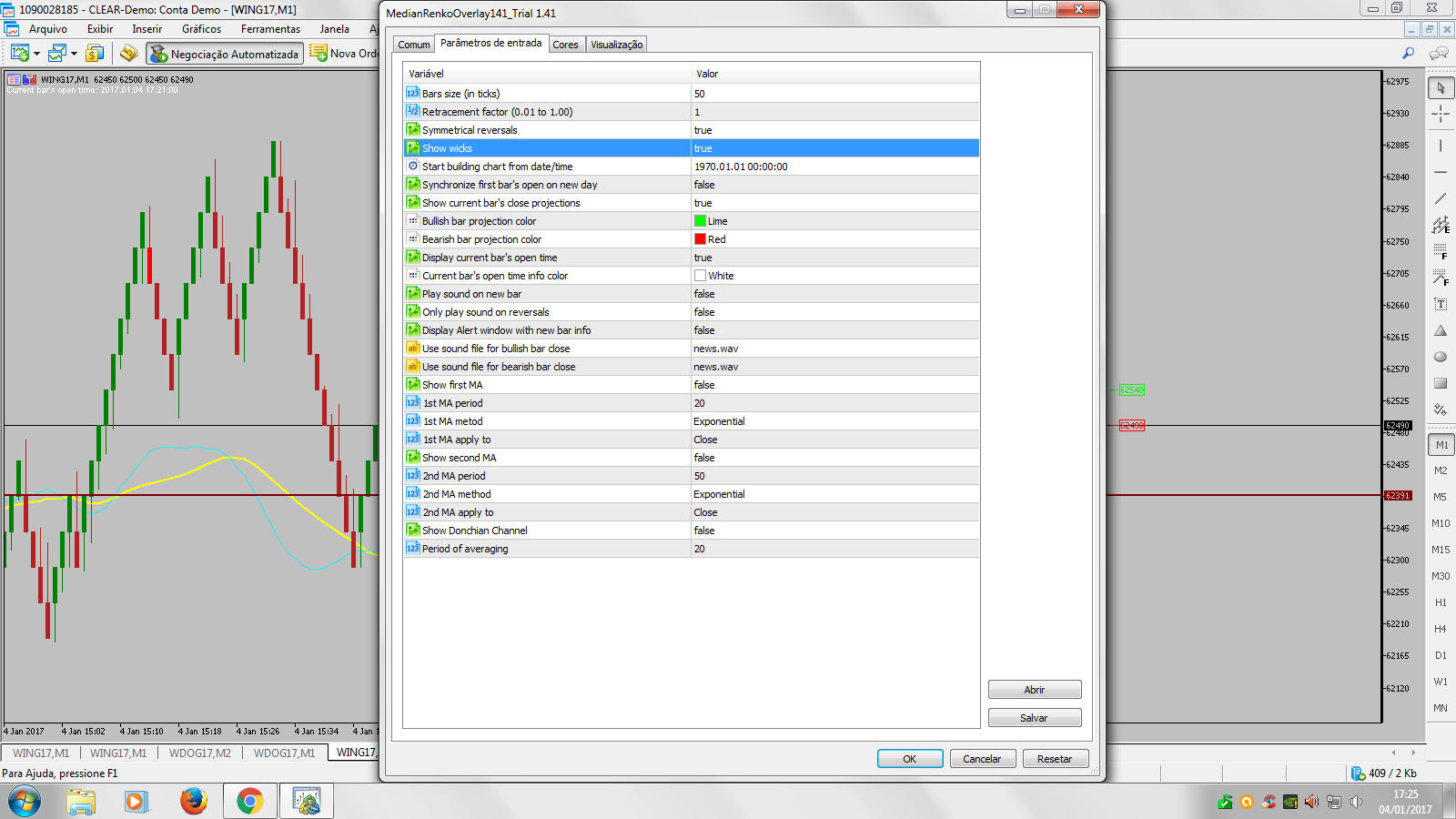Open the Gráficos menu

[202, 29]
